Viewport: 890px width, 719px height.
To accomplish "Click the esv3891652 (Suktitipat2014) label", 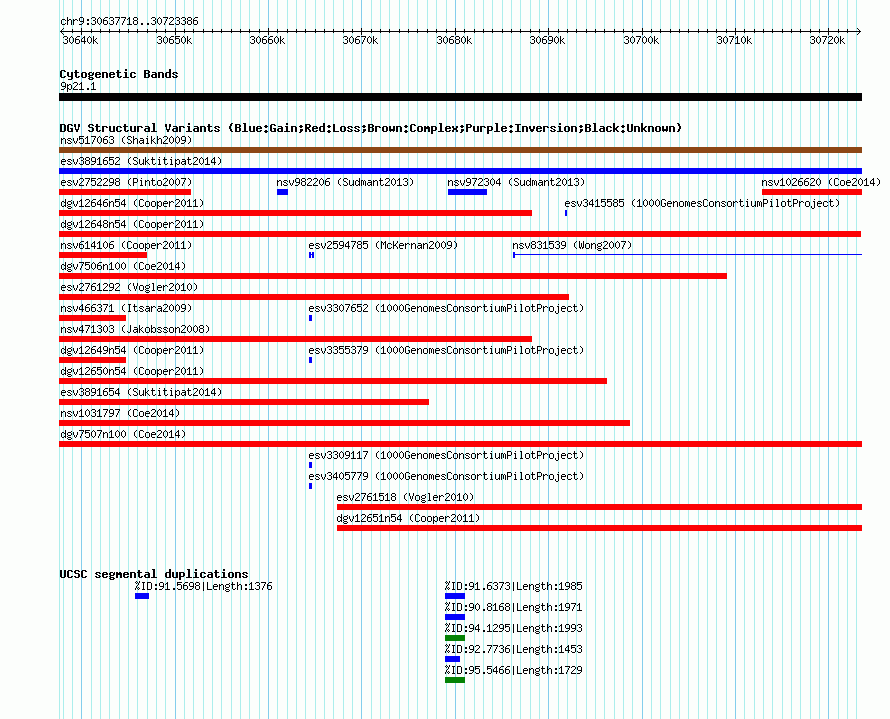I will pos(141,161).
